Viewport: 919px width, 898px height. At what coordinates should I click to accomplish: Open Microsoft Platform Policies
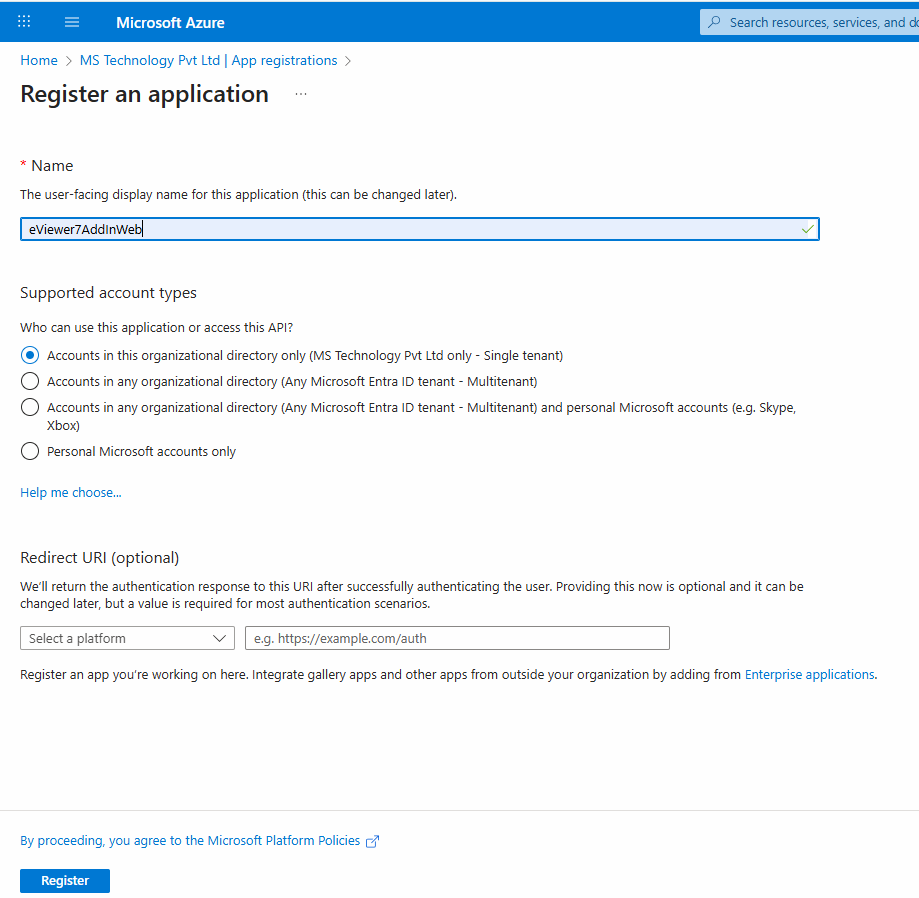coord(280,840)
